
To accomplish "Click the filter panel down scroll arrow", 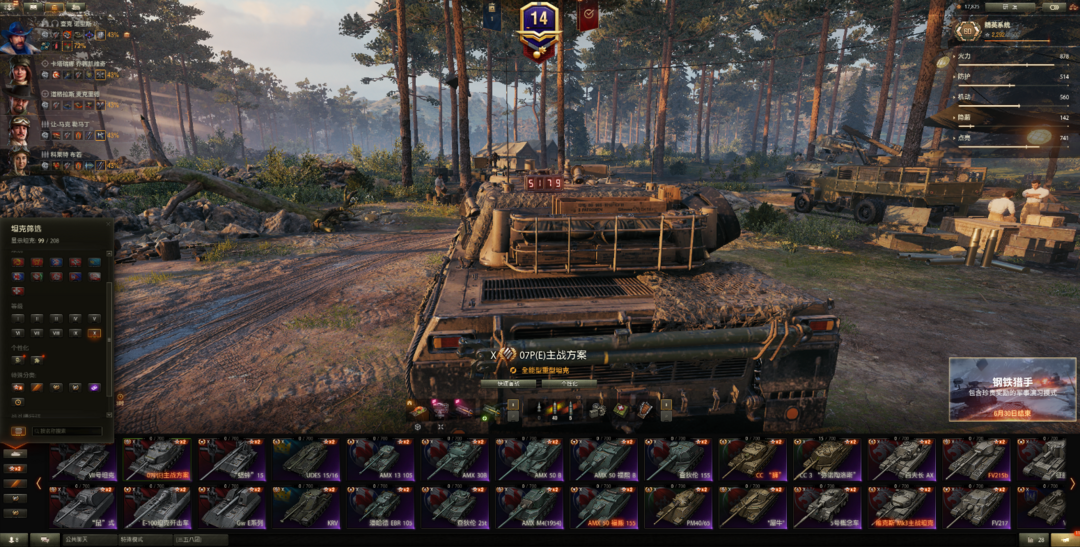I will (109, 415).
